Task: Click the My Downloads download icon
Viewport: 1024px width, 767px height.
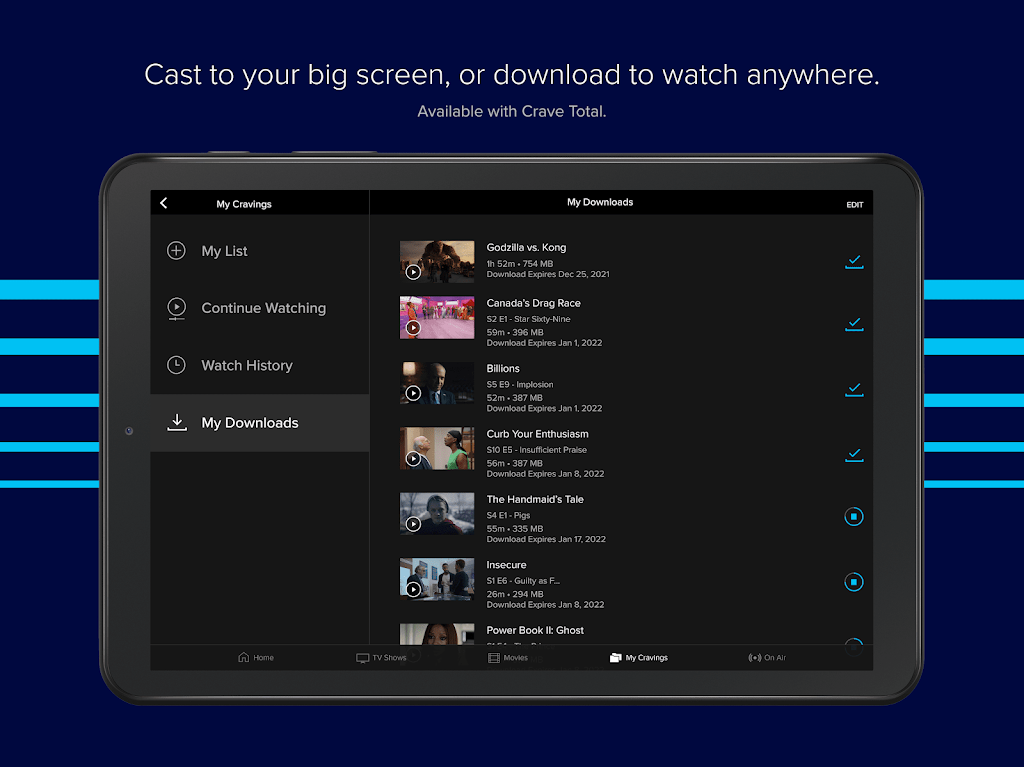Action: (x=177, y=423)
